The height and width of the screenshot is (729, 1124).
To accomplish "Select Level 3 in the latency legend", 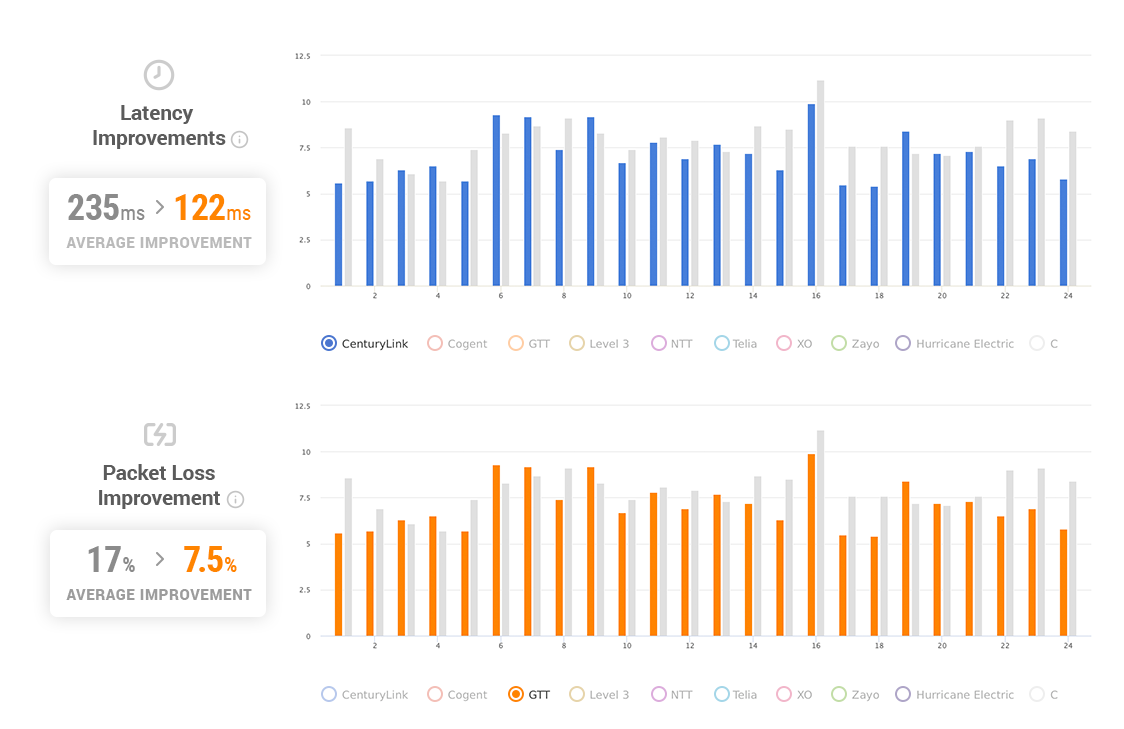I will click(x=599, y=343).
